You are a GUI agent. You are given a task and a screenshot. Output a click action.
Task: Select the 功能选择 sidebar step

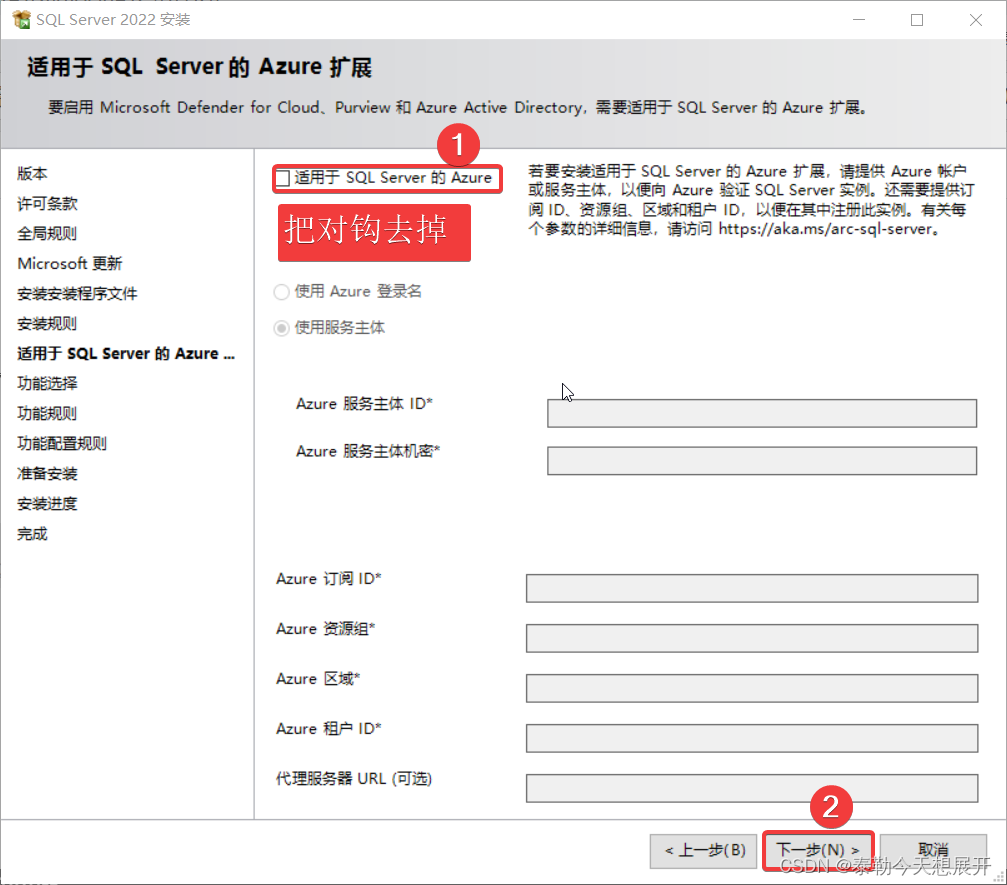47,383
